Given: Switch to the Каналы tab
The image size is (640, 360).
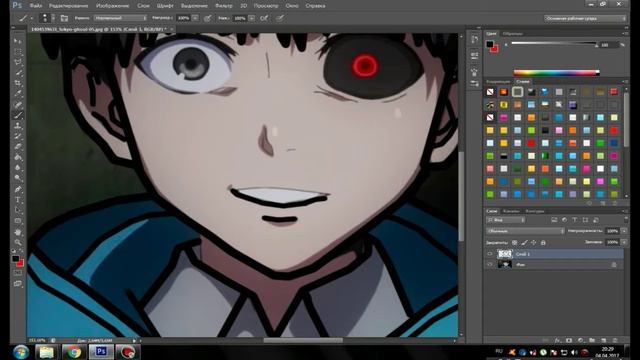Looking at the screenshot, I should point(511,211).
